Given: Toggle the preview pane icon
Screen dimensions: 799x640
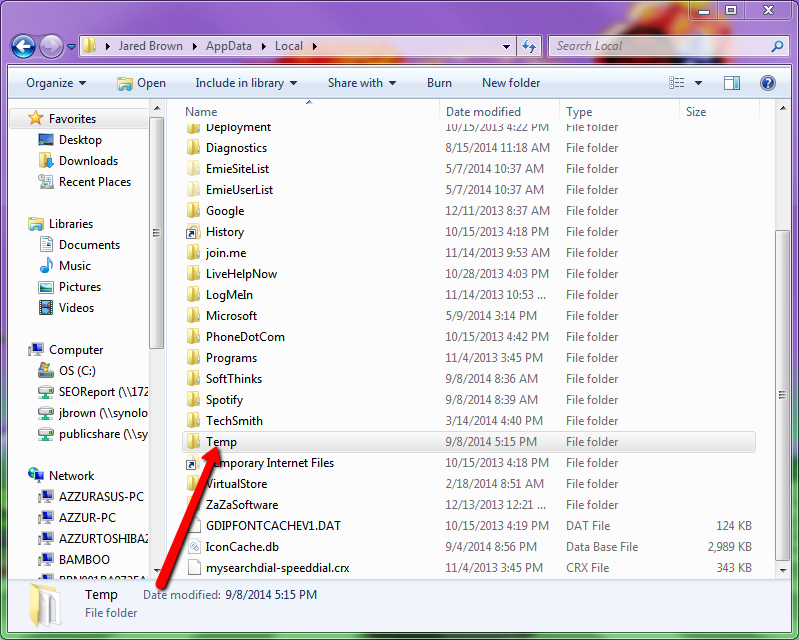Looking at the screenshot, I should click(732, 83).
